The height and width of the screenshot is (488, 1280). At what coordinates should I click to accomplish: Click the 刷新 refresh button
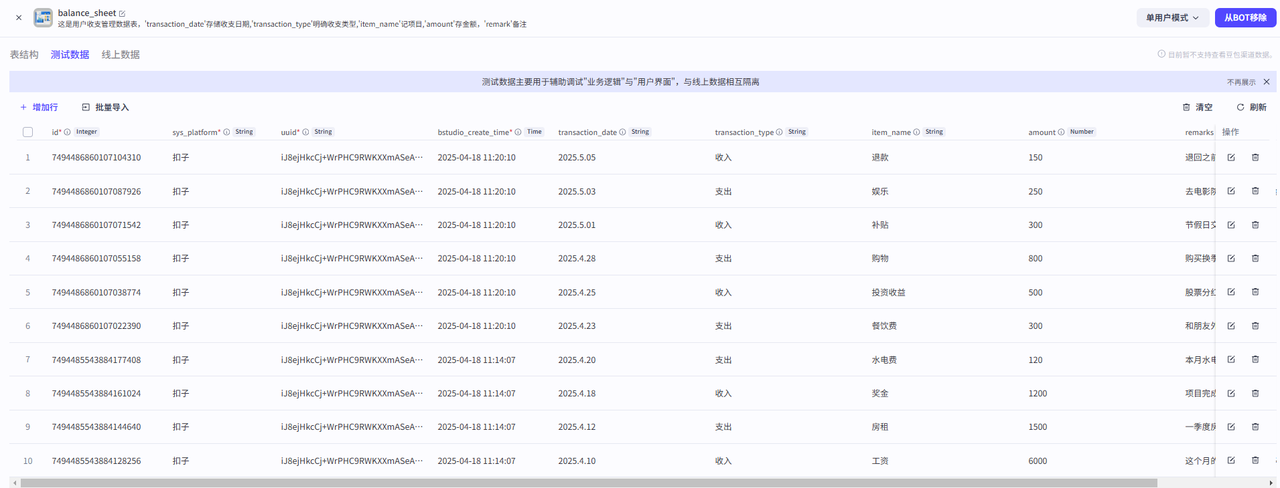click(1251, 107)
